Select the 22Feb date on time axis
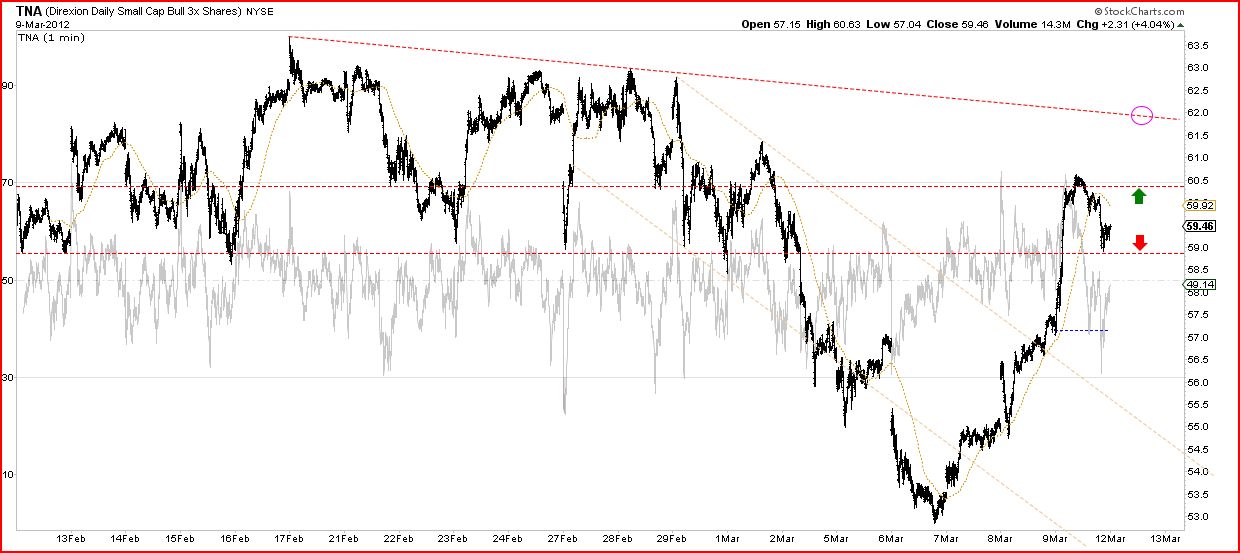Screen dimensions: 1240x553 pyautogui.click(x=397, y=537)
